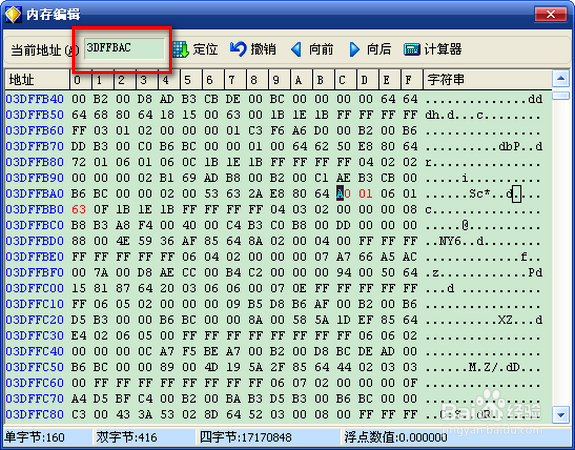Click the 地址 column header

pos(37,79)
